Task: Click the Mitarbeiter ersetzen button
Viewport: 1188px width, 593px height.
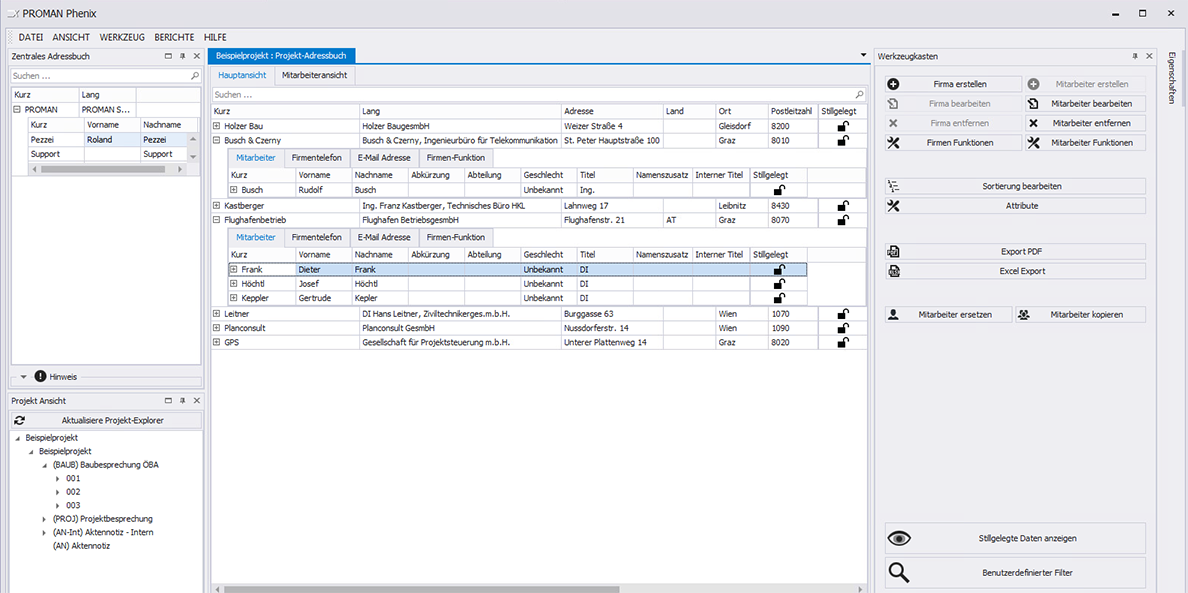Action: click(949, 314)
